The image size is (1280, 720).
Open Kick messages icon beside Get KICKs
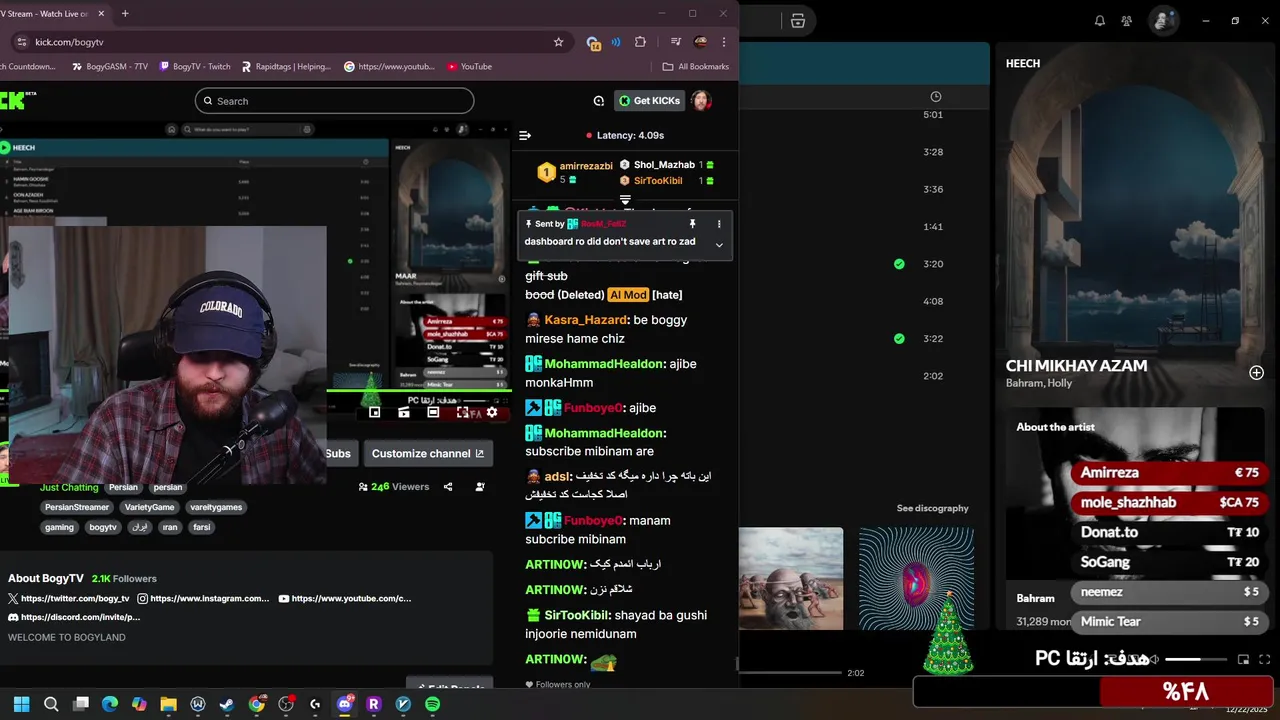[598, 101]
